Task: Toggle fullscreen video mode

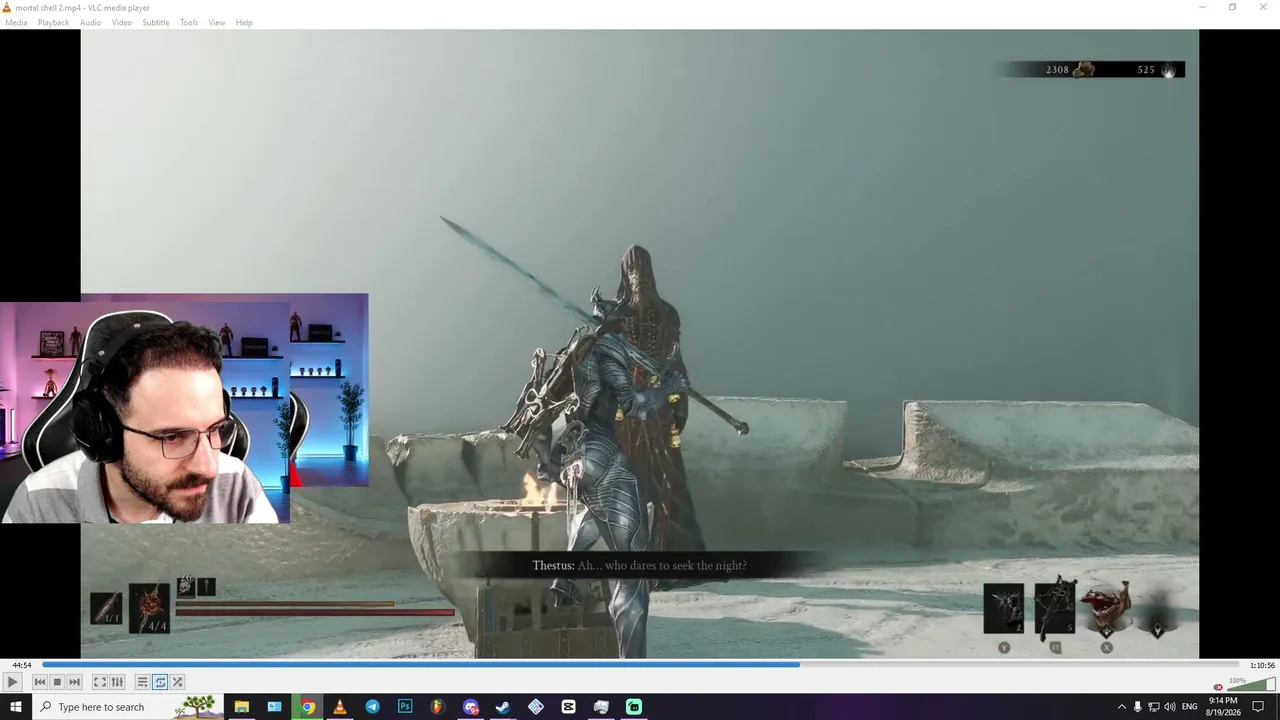Action: pyautogui.click(x=100, y=682)
